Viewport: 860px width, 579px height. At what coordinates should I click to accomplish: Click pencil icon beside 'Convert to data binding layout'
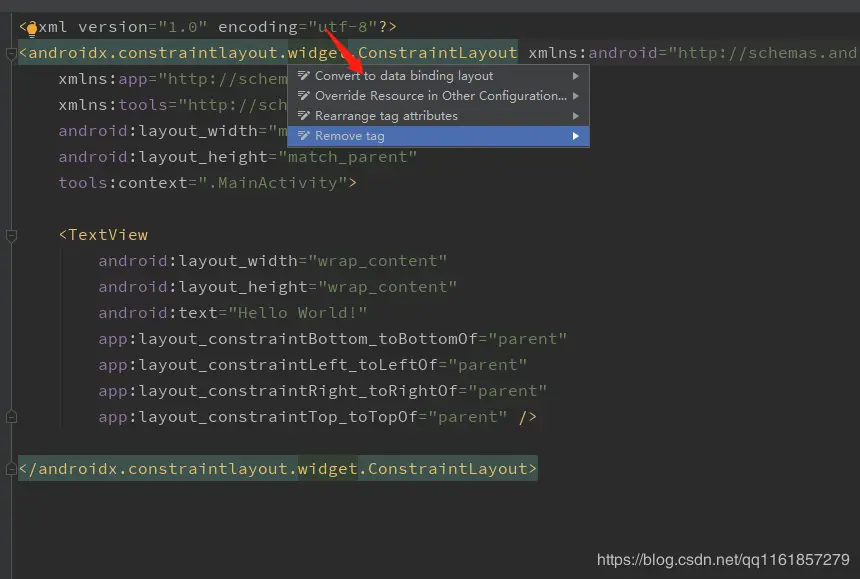[x=303, y=75]
